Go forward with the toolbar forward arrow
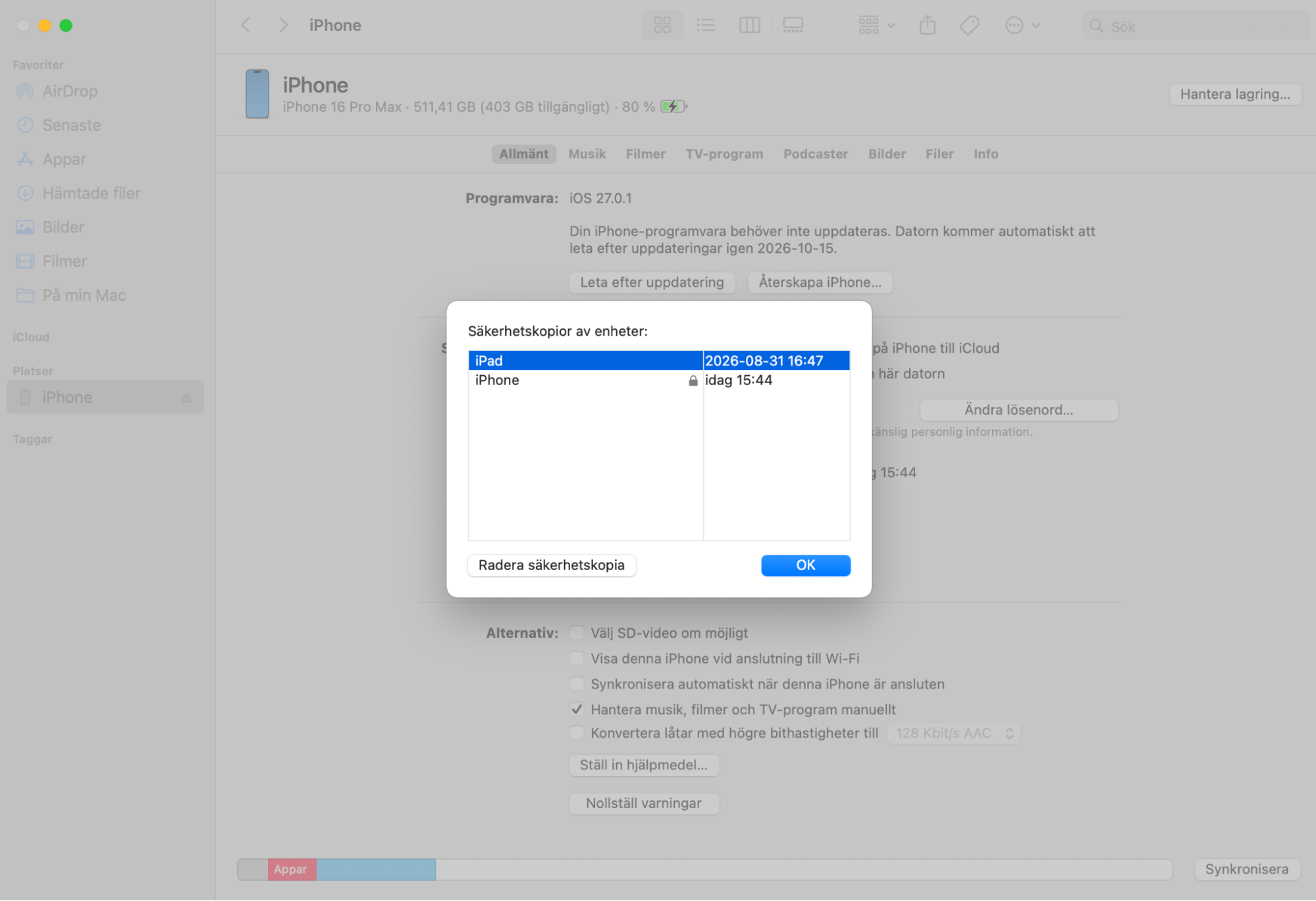The height and width of the screenshot is (901, 1316). (283, 26)
